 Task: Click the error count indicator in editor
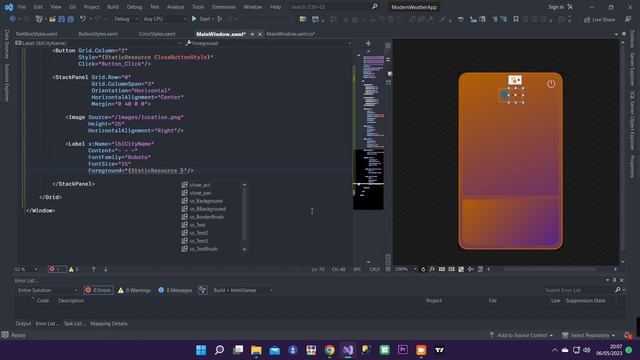(x=57, y=269)
